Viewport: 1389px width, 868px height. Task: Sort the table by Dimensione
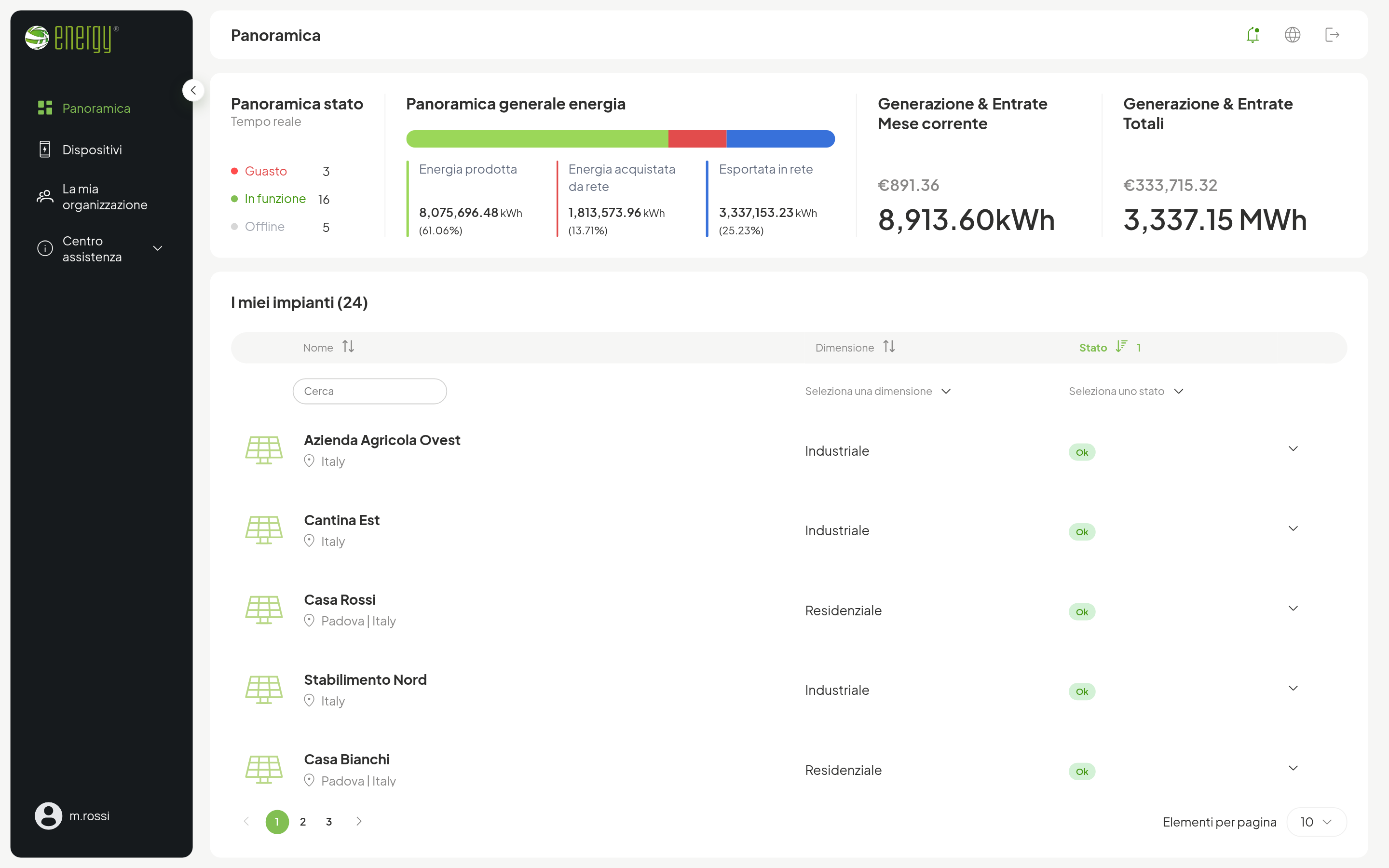point(888,347)
